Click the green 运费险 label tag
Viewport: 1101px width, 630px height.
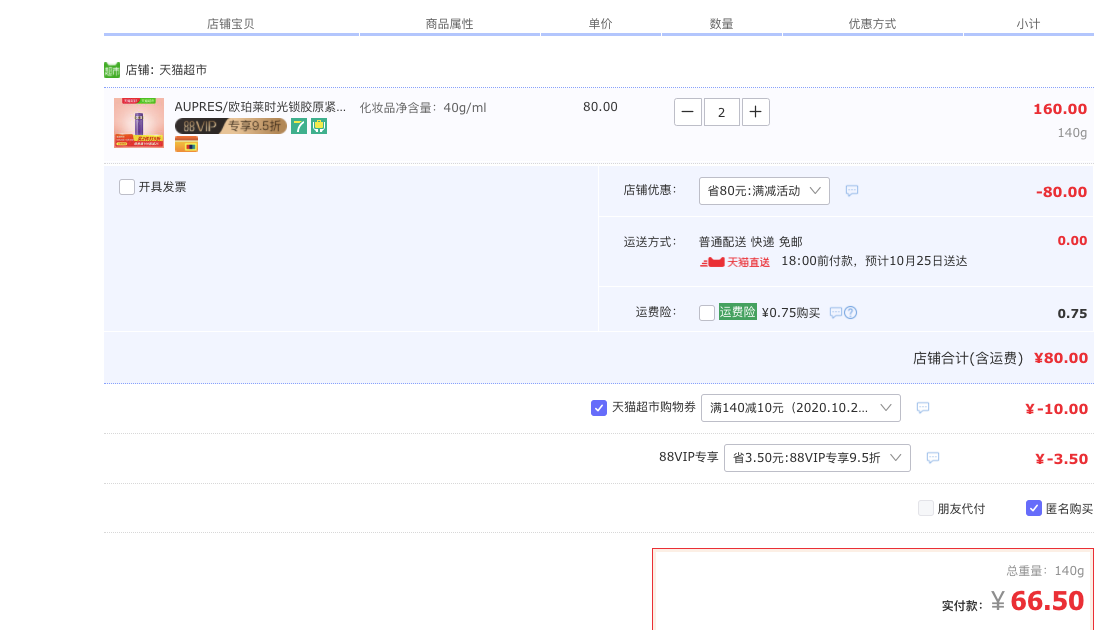pyautogui.click(x=737, y=312)
